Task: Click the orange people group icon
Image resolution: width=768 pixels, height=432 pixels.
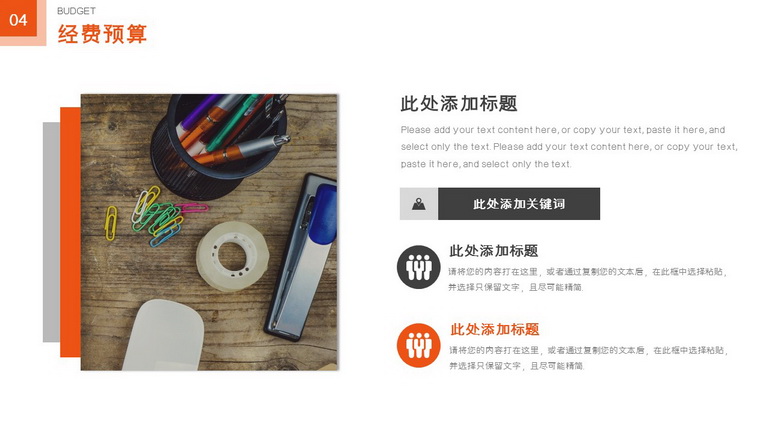Action: click(418, 345)
